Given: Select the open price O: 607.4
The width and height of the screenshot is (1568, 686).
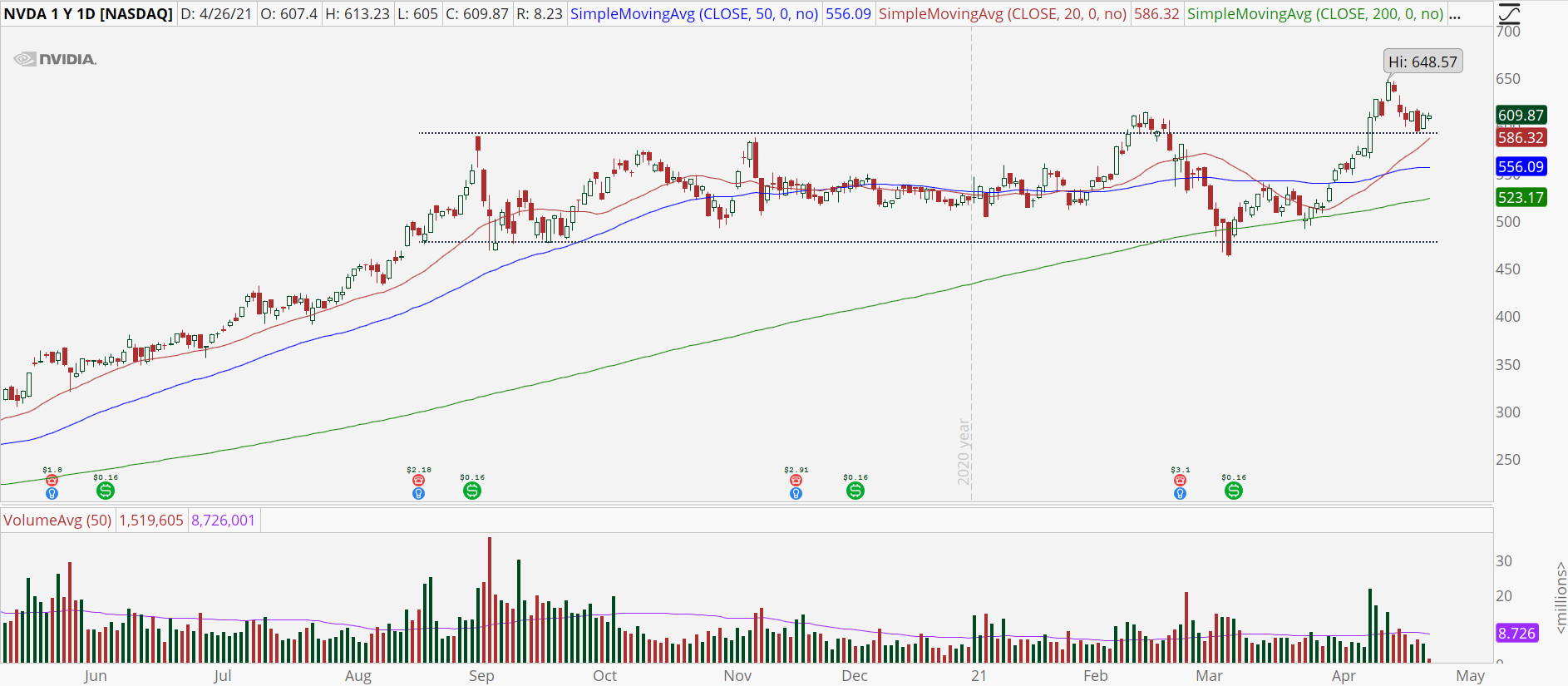Looking at the screenshot, I should [x=288, y=14].
